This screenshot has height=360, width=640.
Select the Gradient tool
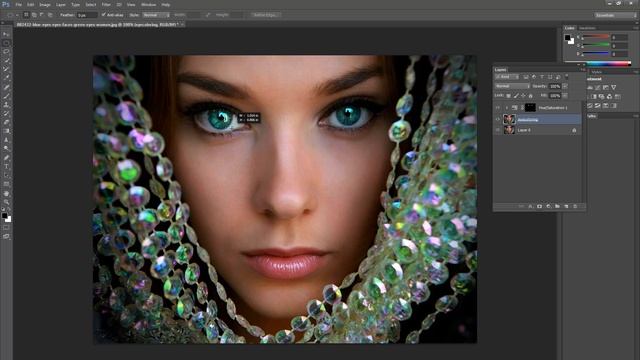6,131
